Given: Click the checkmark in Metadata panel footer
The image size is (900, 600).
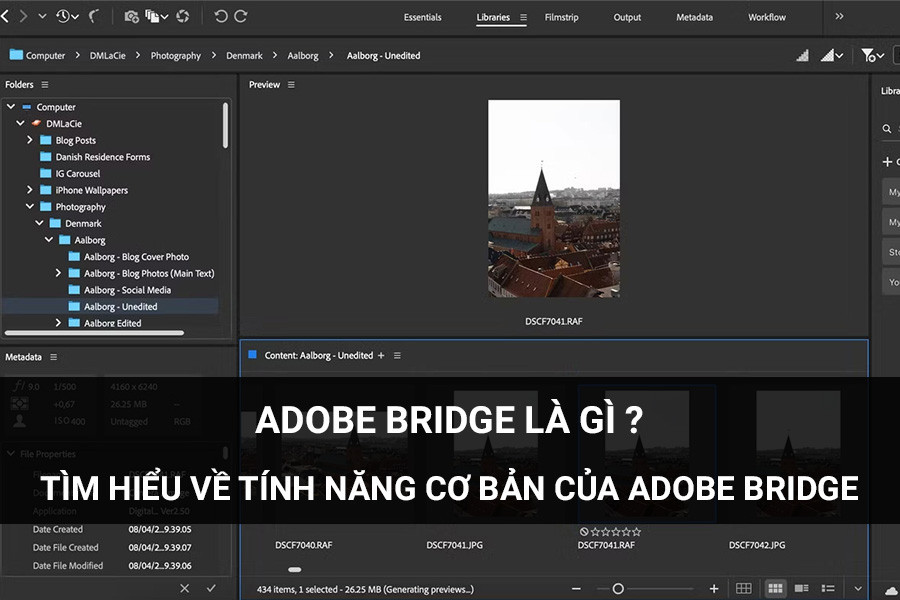Looking at the screenshot, I should tap(212, 588).
